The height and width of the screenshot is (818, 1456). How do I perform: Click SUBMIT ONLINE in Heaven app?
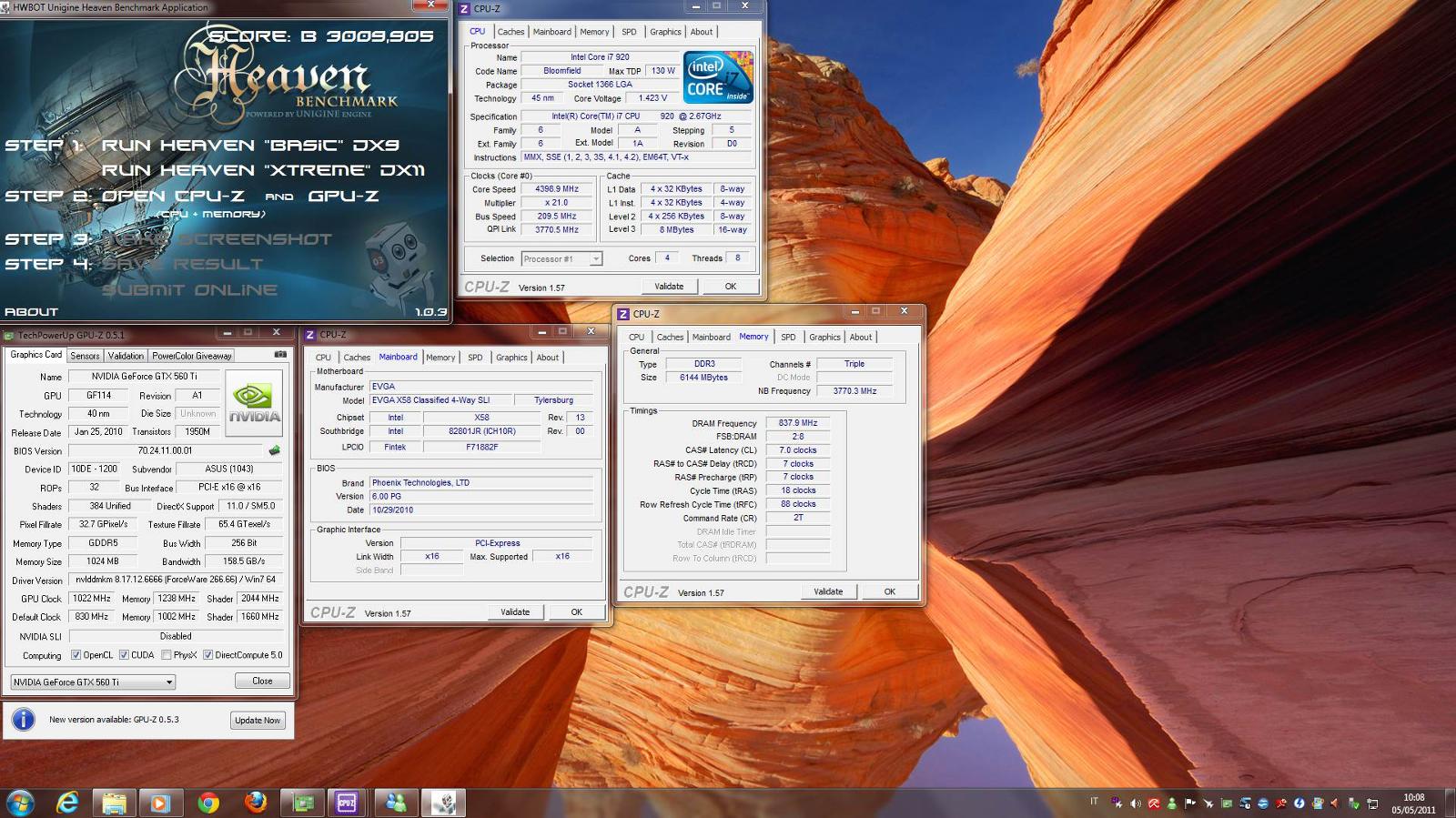[x=189, y=289]
